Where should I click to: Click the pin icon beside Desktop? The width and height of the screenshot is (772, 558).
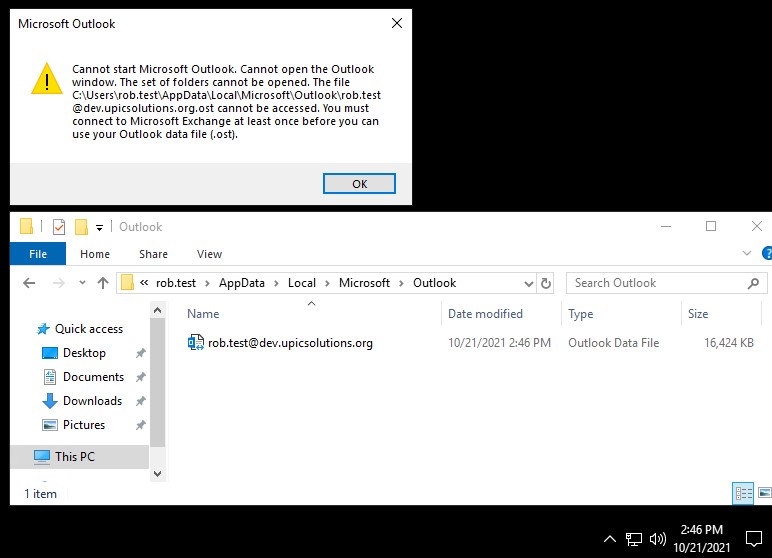tap(140, 353)
